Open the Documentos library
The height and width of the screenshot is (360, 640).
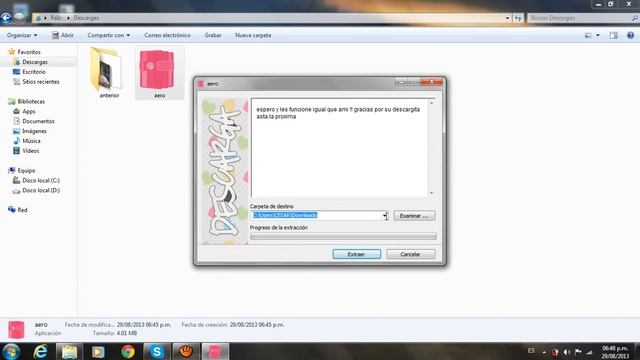tap(38, 121)
